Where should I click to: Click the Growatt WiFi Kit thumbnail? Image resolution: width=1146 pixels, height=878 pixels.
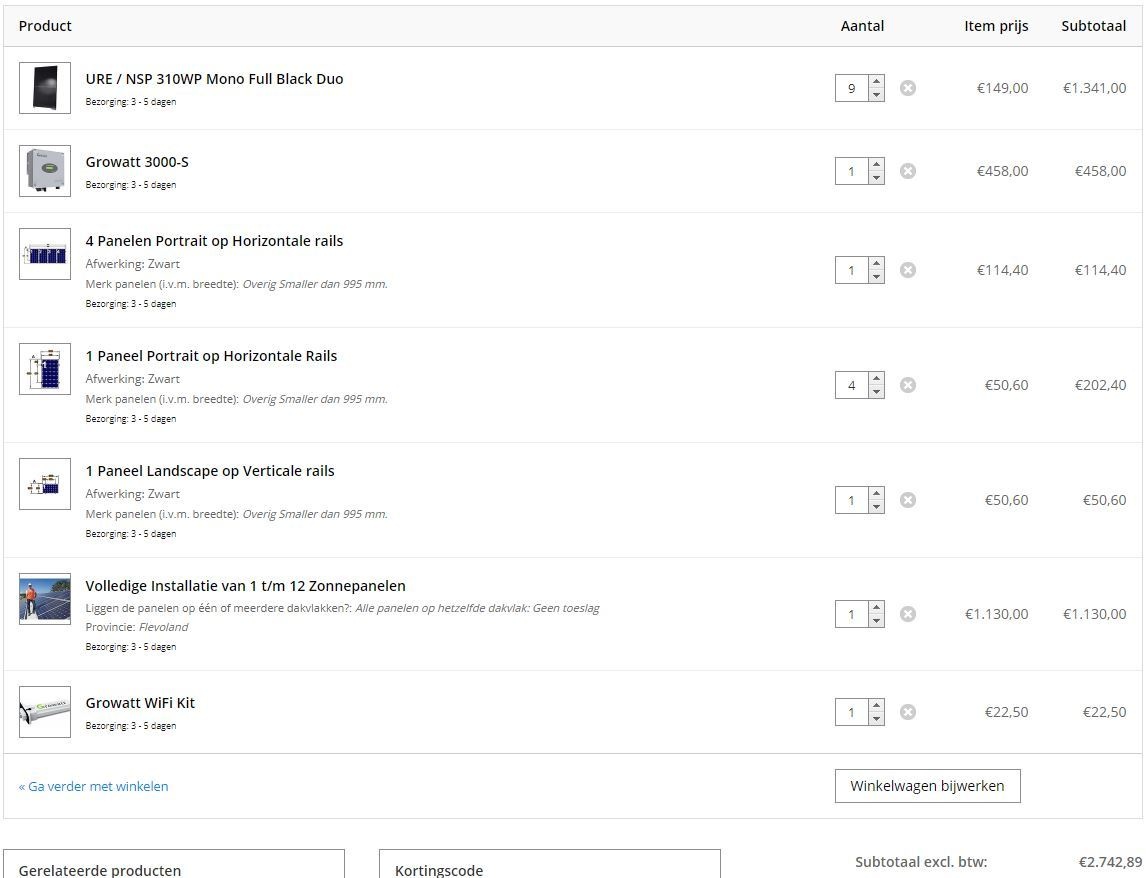tap(45, 712)
